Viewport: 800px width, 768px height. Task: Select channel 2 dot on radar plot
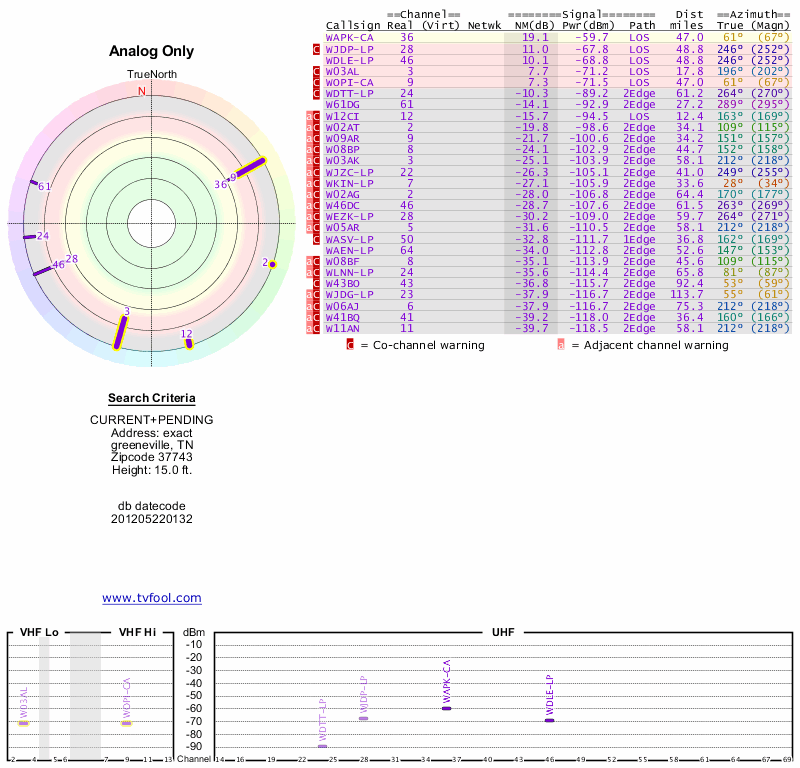coord(271,263)
